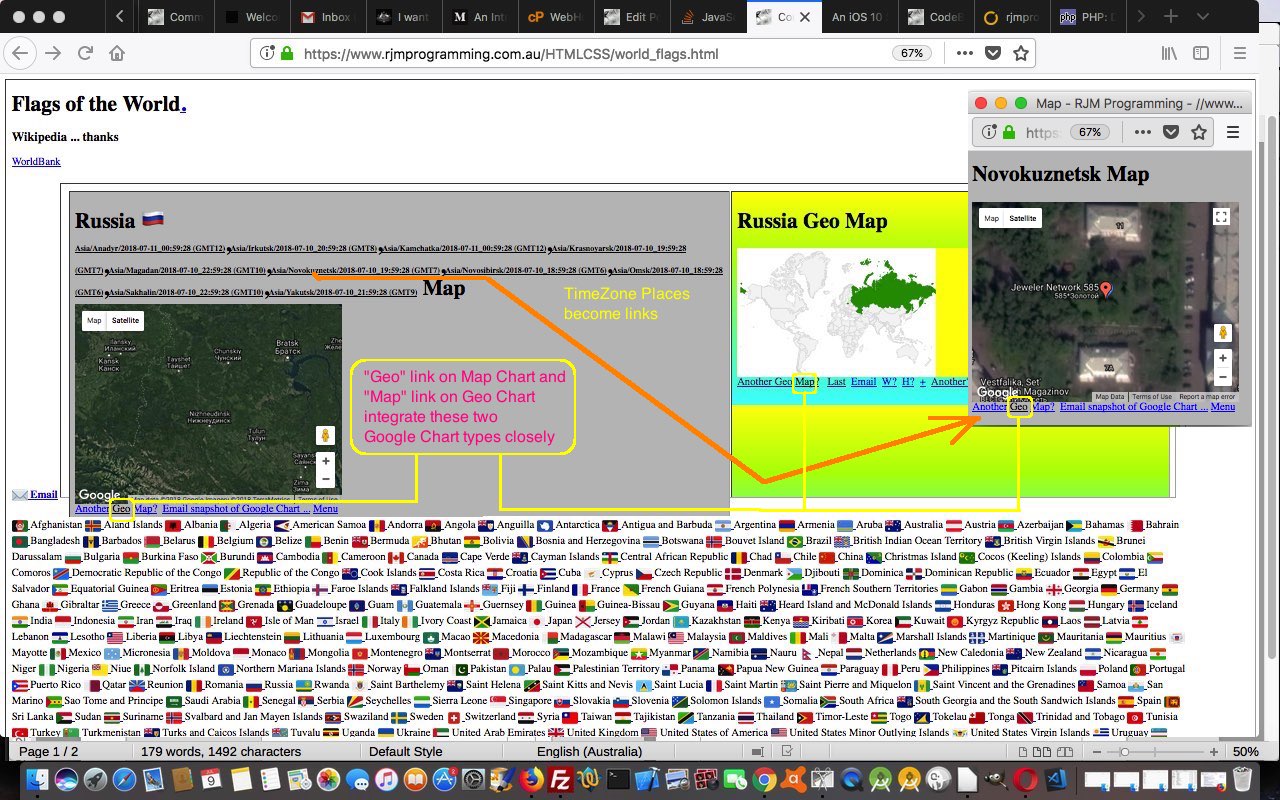Click English (Australia) language in status bar

click(x=590, y=752)
